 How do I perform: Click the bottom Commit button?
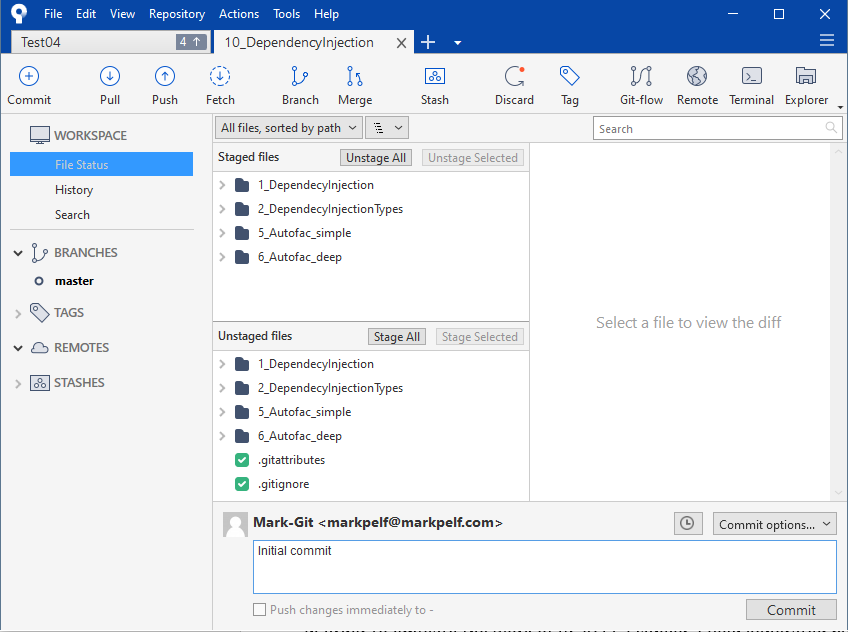(791, 610)
